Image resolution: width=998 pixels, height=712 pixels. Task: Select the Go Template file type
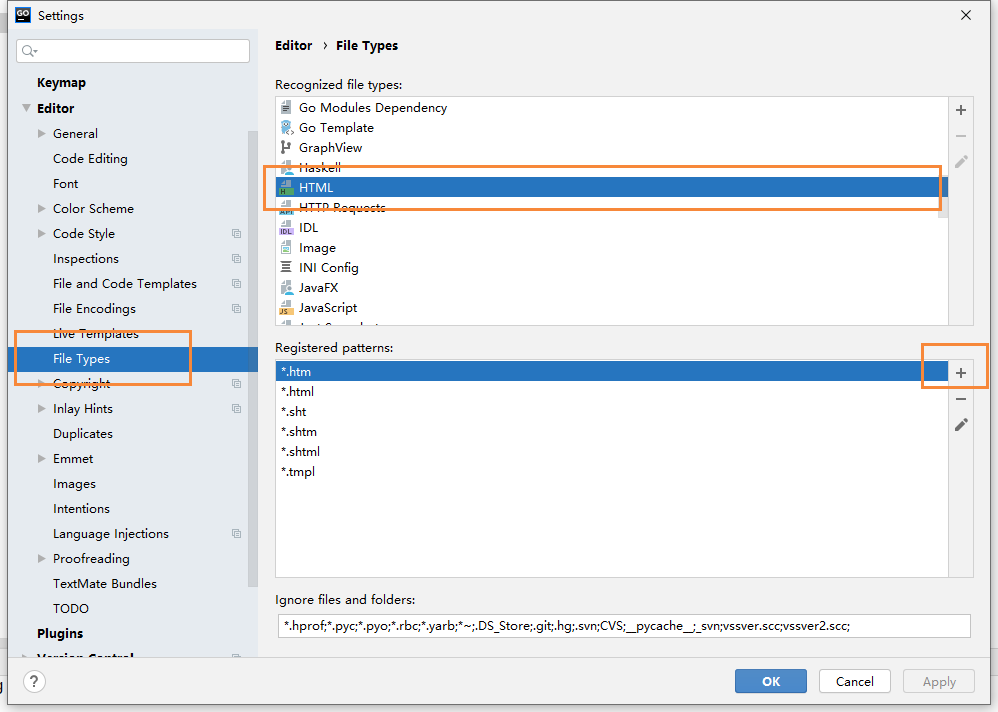click(x=336, y=128)
